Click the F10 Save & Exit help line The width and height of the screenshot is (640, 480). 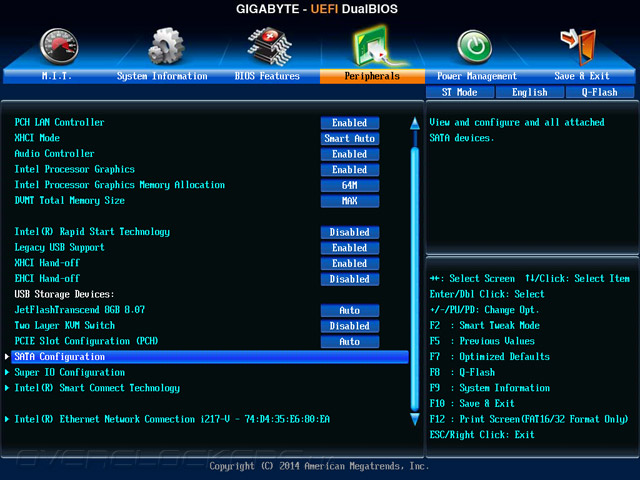tap(472, 404)
